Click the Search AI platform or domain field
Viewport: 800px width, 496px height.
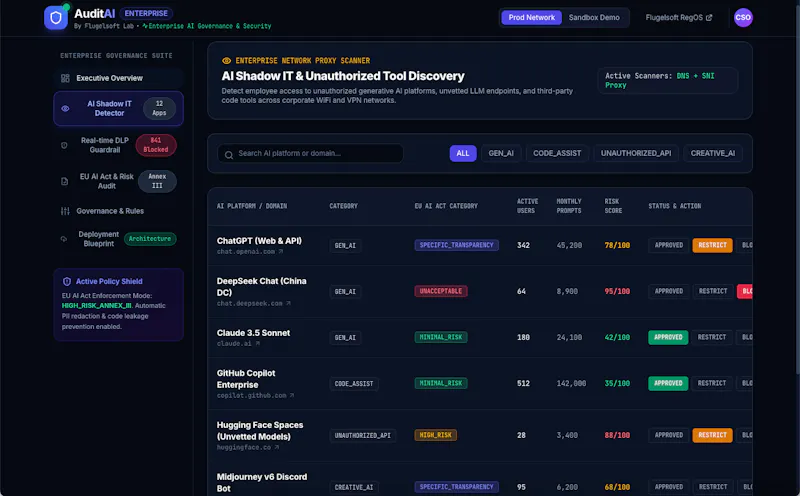tap(310, 153)
